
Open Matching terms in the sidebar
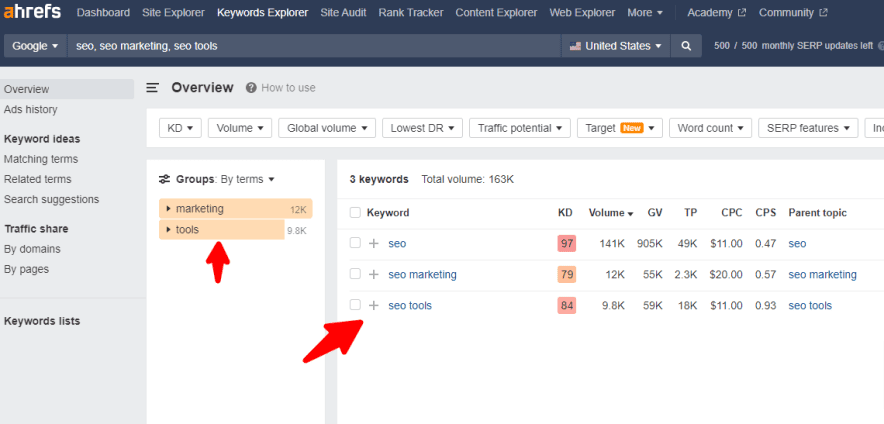(x=41, y=159)
